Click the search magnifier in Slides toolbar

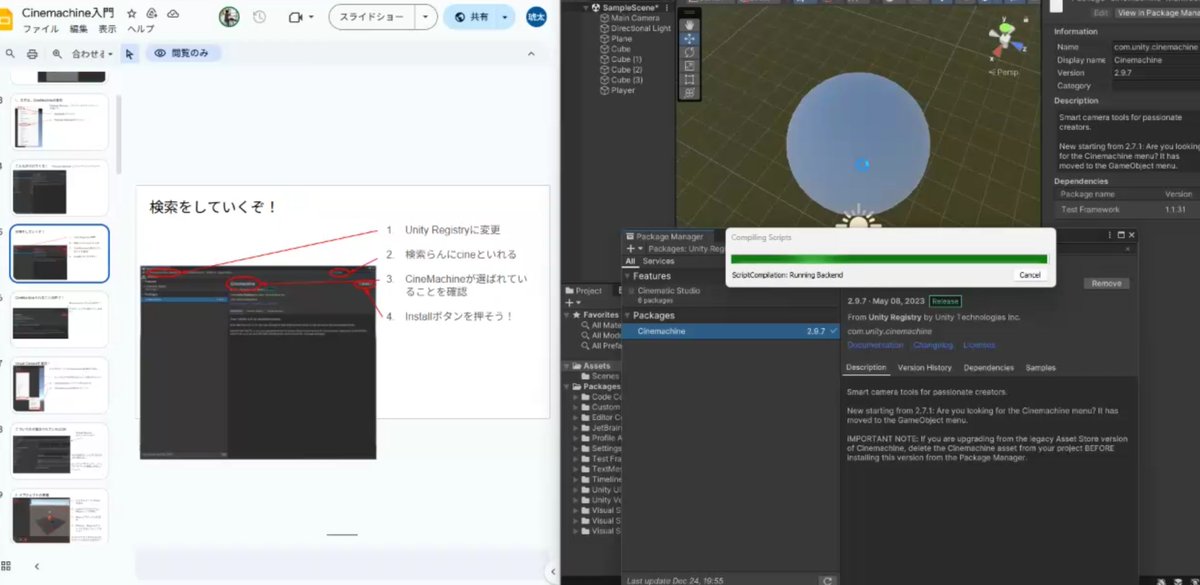(x=10, y=54)
